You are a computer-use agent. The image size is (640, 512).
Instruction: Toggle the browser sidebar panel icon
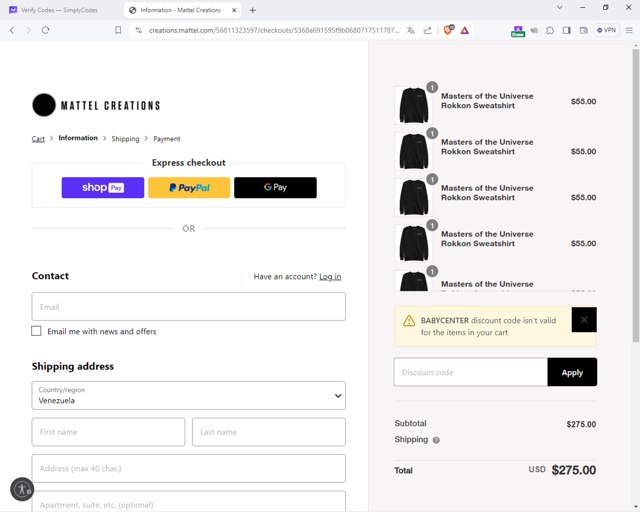[x=567, y=30]
